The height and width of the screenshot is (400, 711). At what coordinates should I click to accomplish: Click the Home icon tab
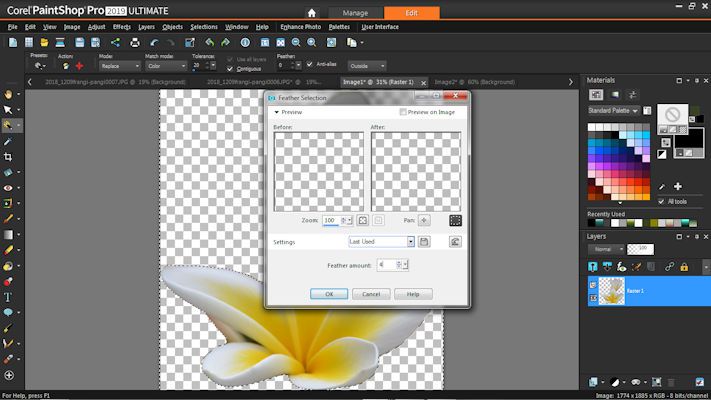coord(285,12)
